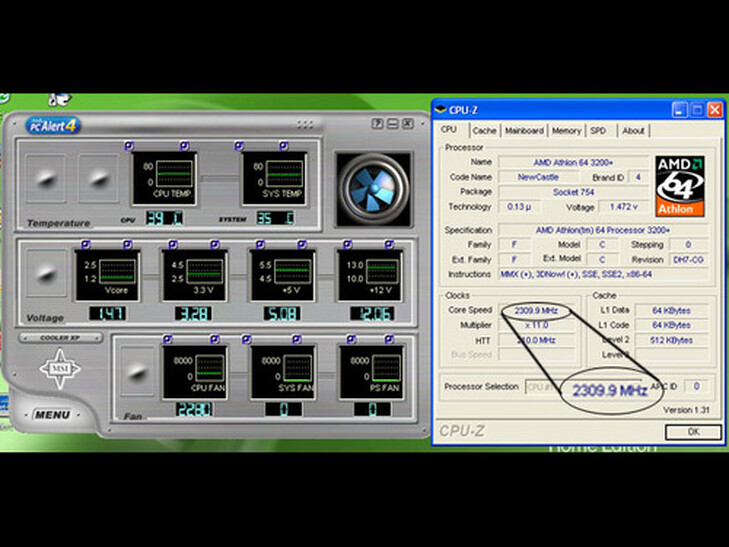Screen dimensions: 729x547
Task: Minimize the PC Alert 4 panel
Action: [392, 124]
